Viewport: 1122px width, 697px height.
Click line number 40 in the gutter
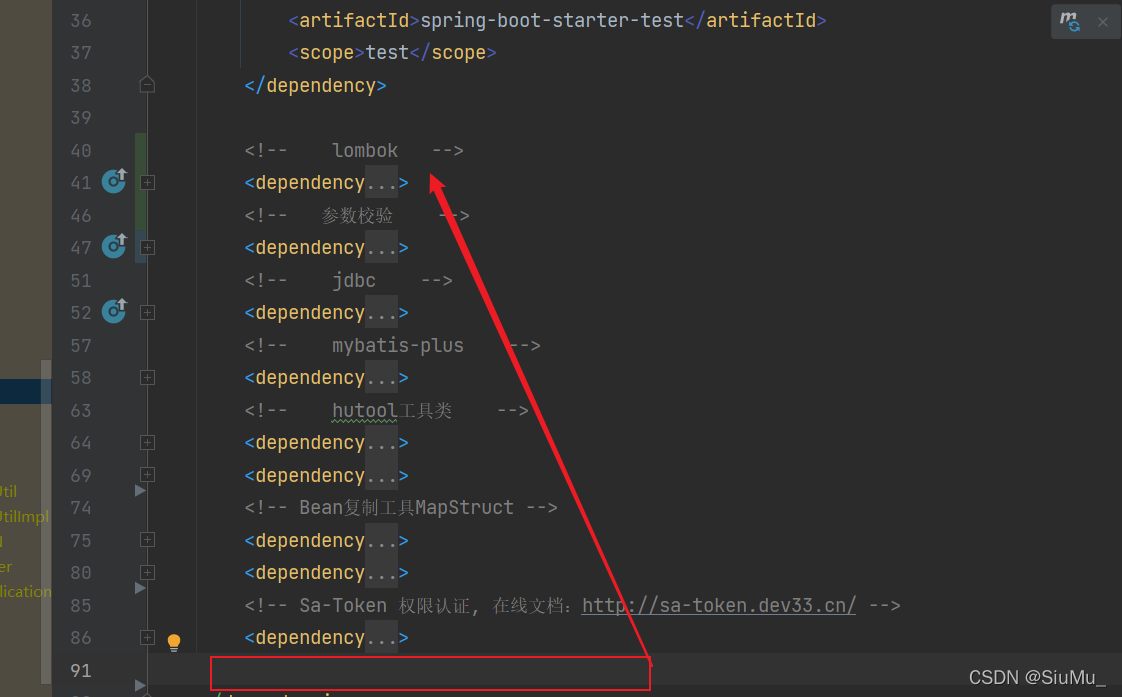81,151
